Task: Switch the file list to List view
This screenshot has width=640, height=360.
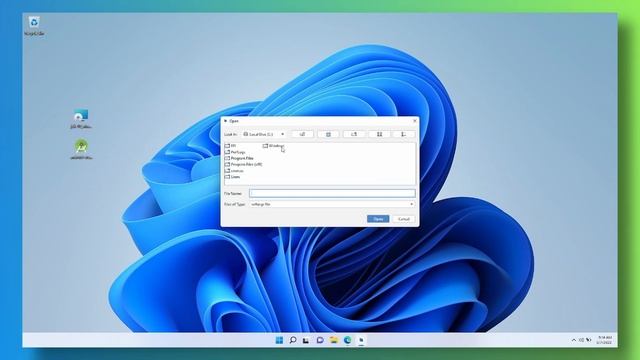Action: pyautogui.click(x=379, y=134)
